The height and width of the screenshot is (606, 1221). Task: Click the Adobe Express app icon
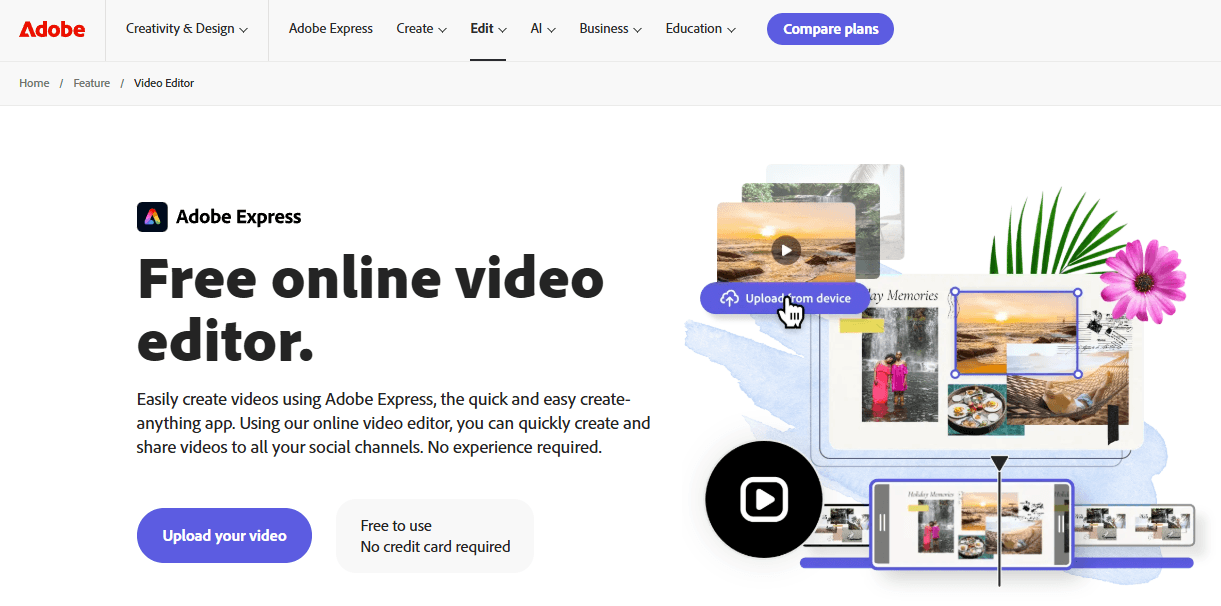point(152,217)
